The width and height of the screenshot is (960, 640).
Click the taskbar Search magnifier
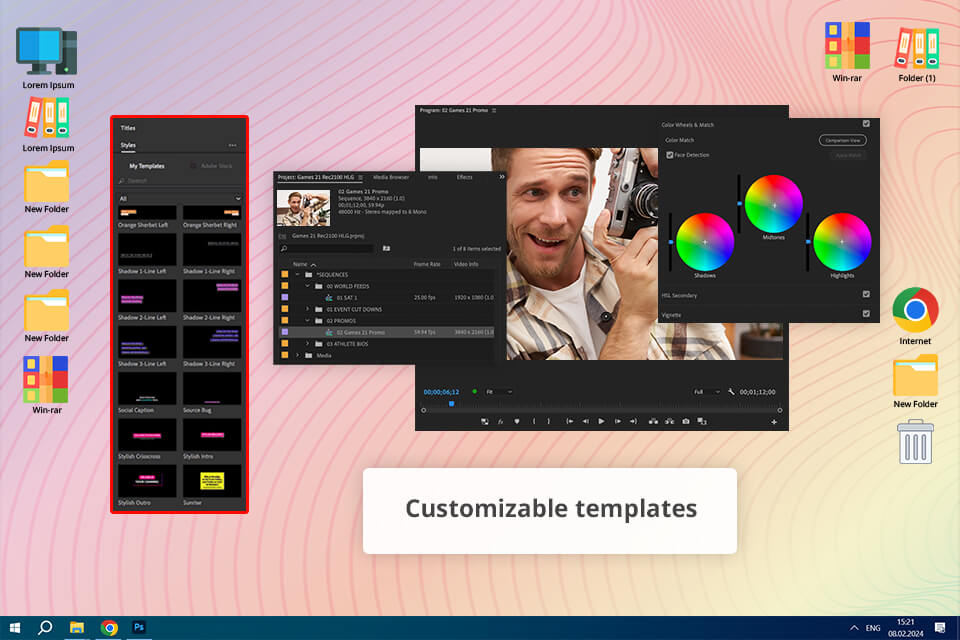[45, 627]
